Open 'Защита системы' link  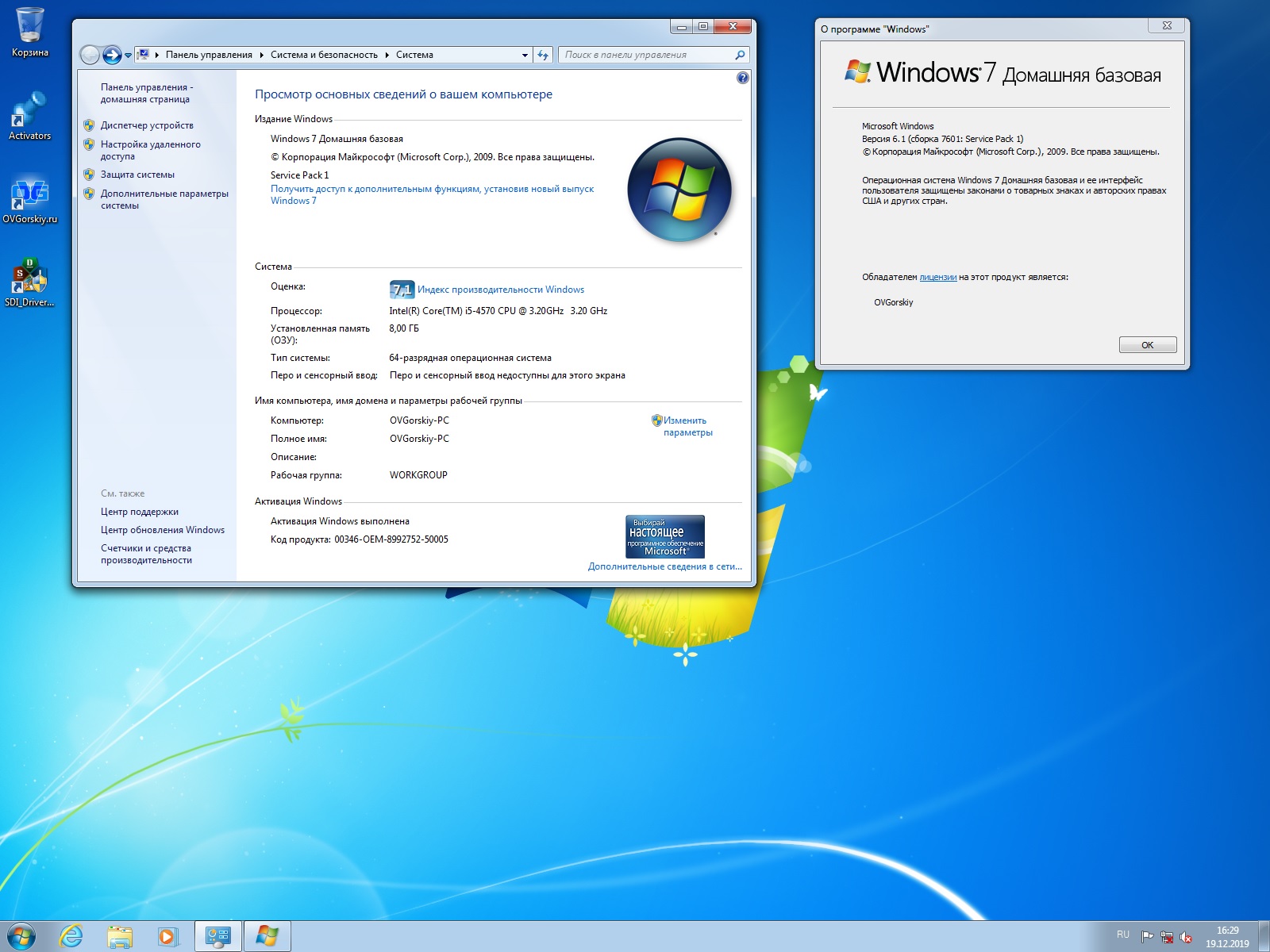(137, 175)
